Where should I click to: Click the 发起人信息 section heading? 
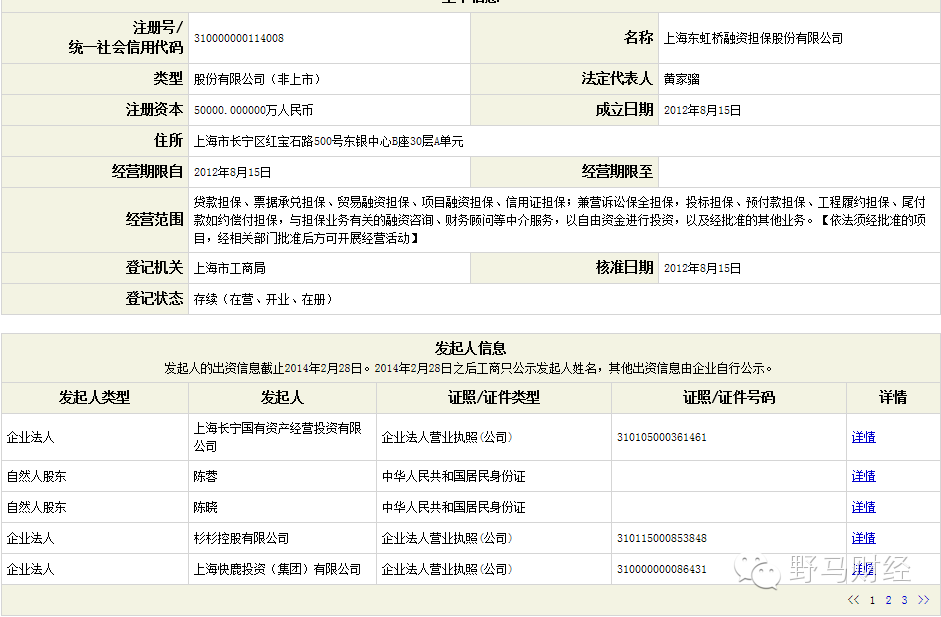click(470, 348)
